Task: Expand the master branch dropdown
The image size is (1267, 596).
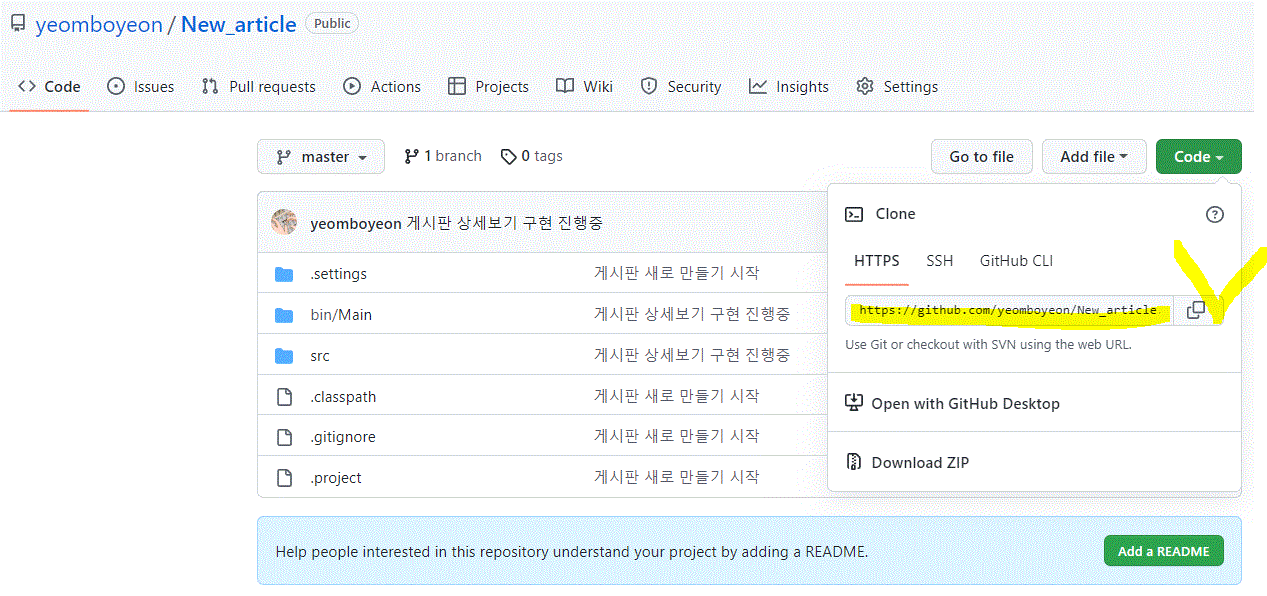Action: [x=321, y=157]
